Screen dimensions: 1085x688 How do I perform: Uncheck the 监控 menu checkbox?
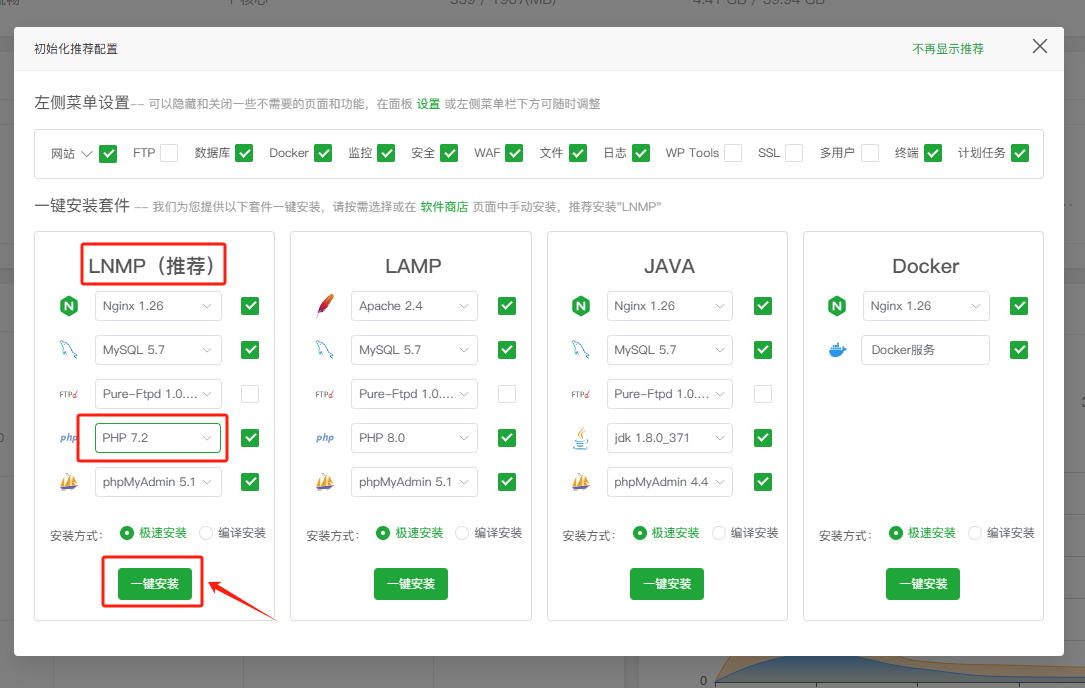tap(386, 153)
